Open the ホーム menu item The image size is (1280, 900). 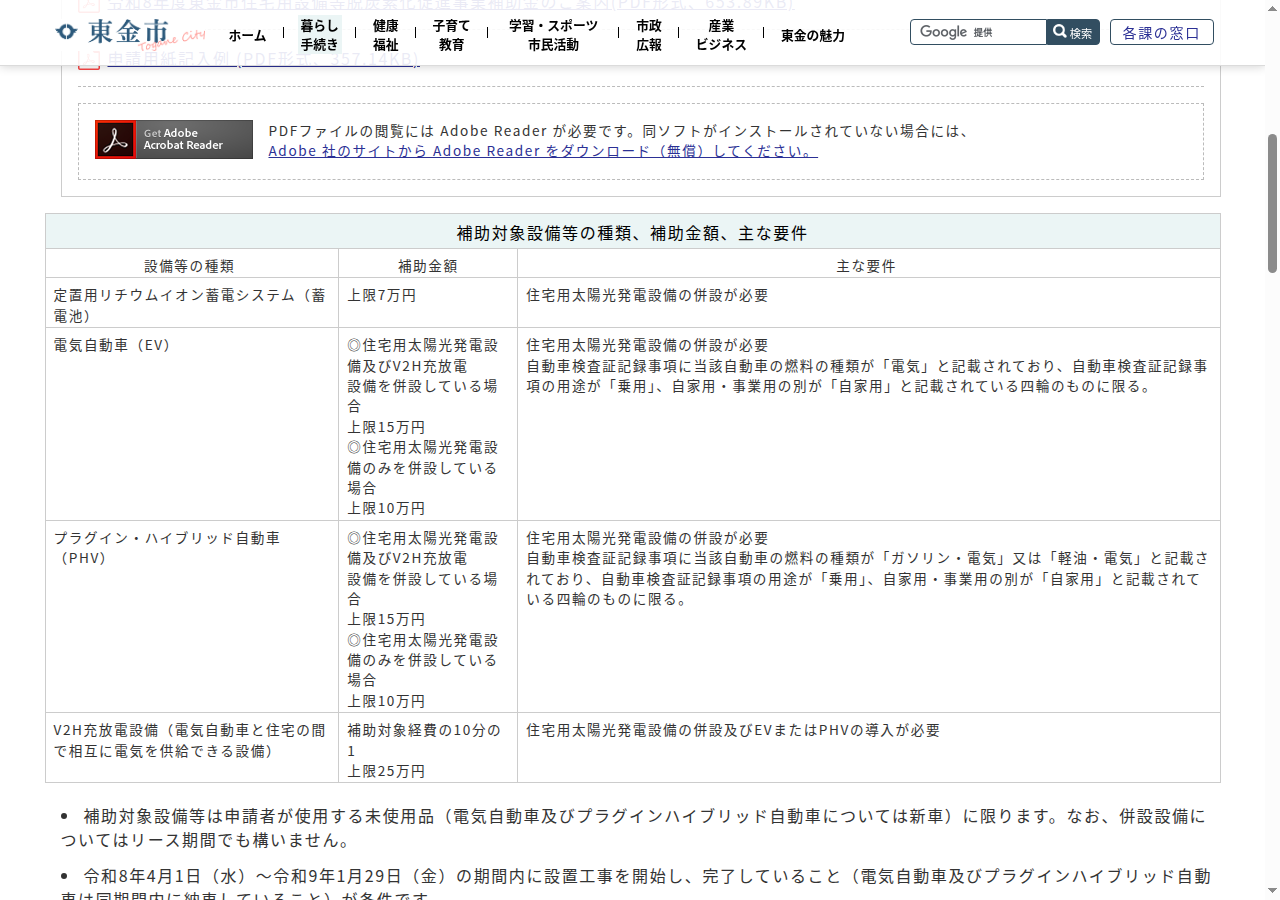tap(247, 36)
